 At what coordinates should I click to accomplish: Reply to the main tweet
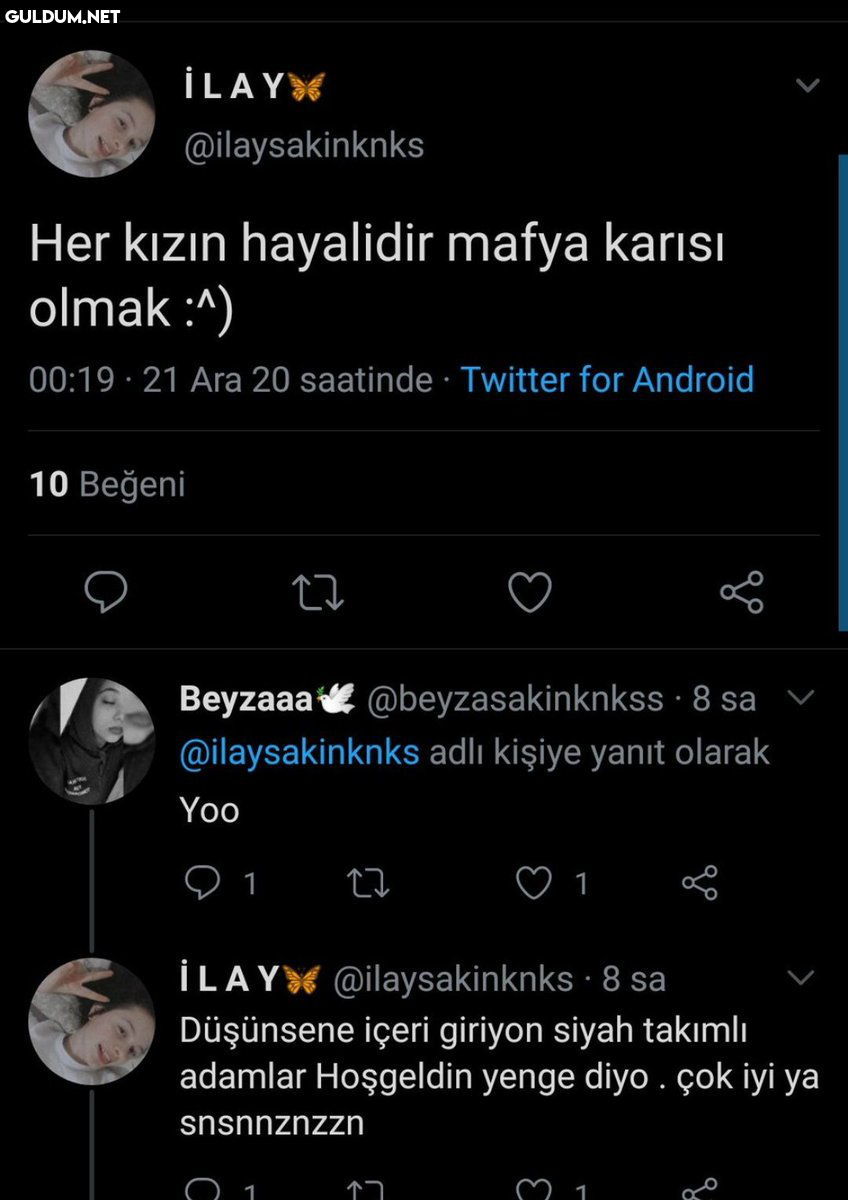(105, 593)
